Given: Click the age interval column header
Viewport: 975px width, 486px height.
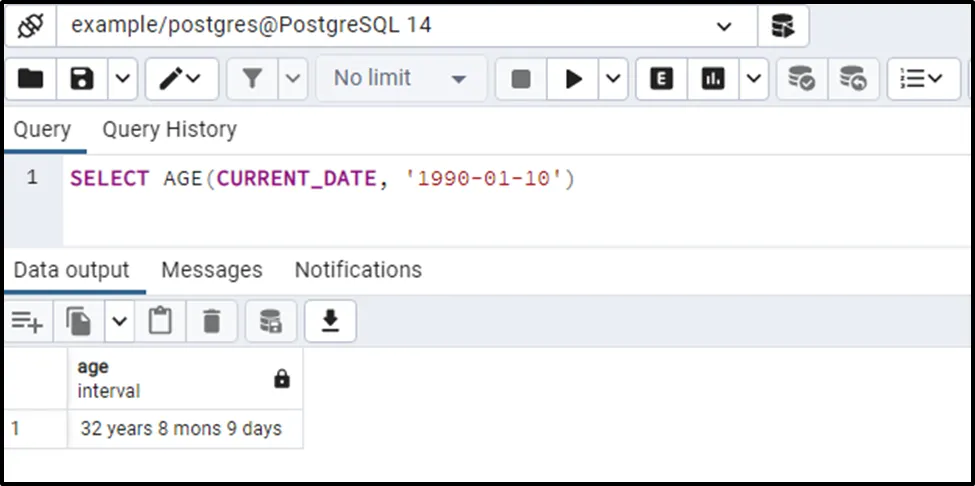Looking at the screenshot, I should [170, 379].
